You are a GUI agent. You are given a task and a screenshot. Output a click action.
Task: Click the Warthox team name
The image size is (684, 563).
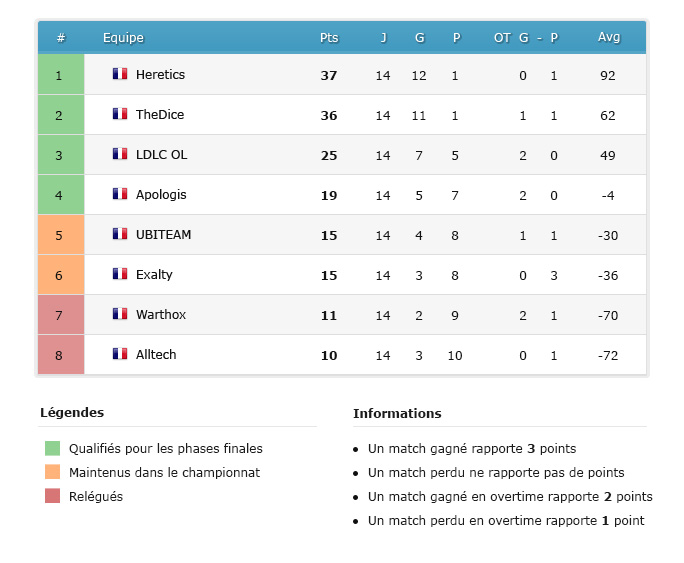(x=161, y=315)
